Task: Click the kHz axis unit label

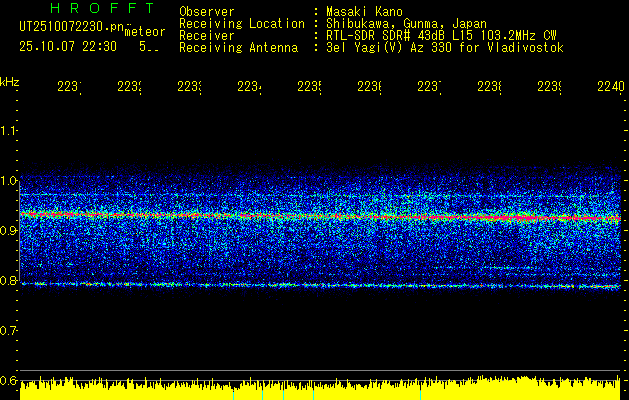Action: 9,82
